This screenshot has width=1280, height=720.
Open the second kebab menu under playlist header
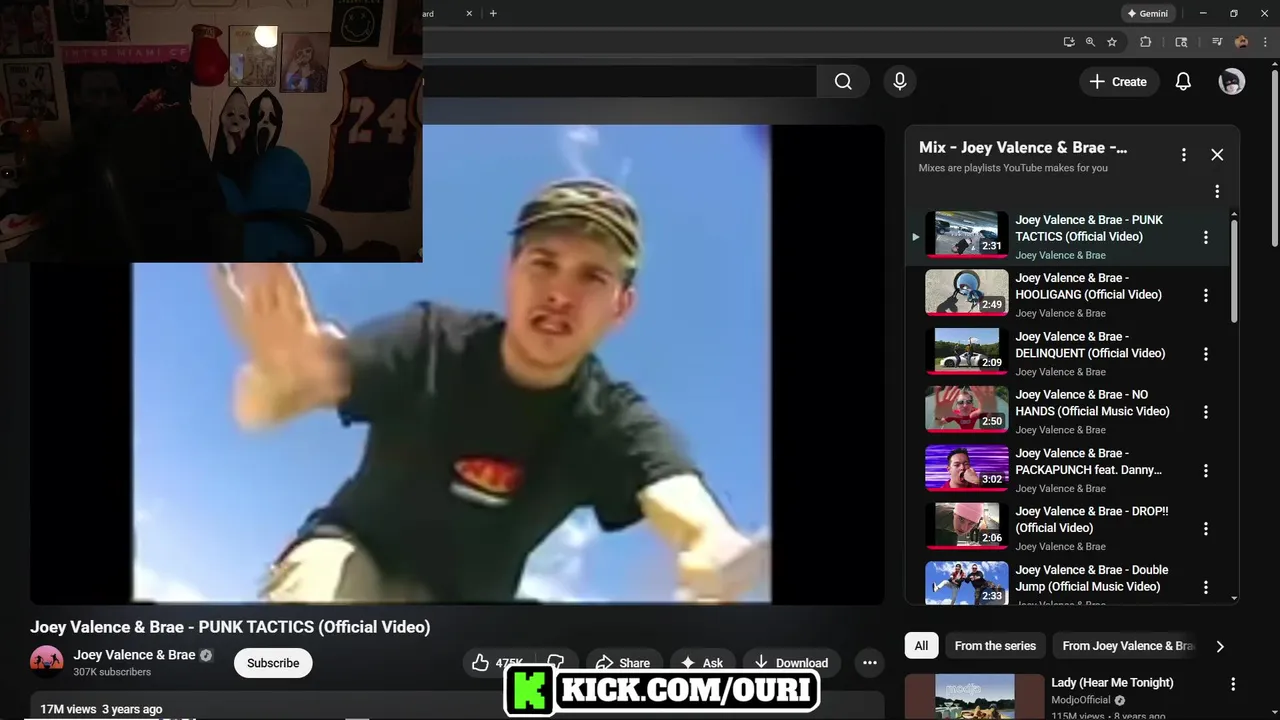point(1217,191)
